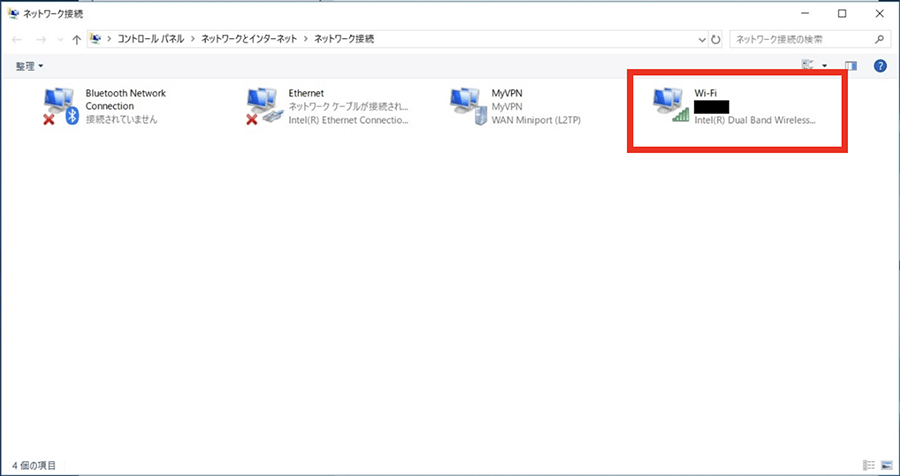Select the MyVPN connection icon
This screenshot has height=476, width=900.
[468, 107]
